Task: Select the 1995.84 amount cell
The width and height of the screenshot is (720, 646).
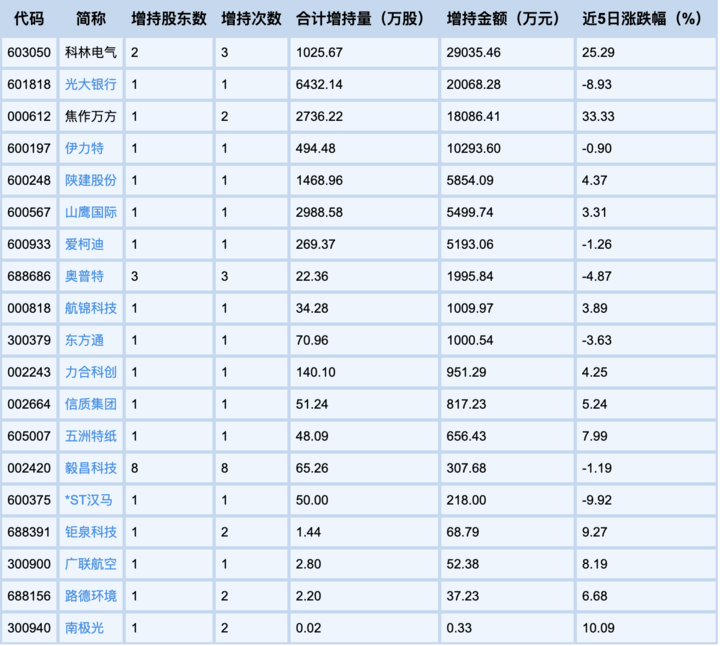Action: coord(507,276)
